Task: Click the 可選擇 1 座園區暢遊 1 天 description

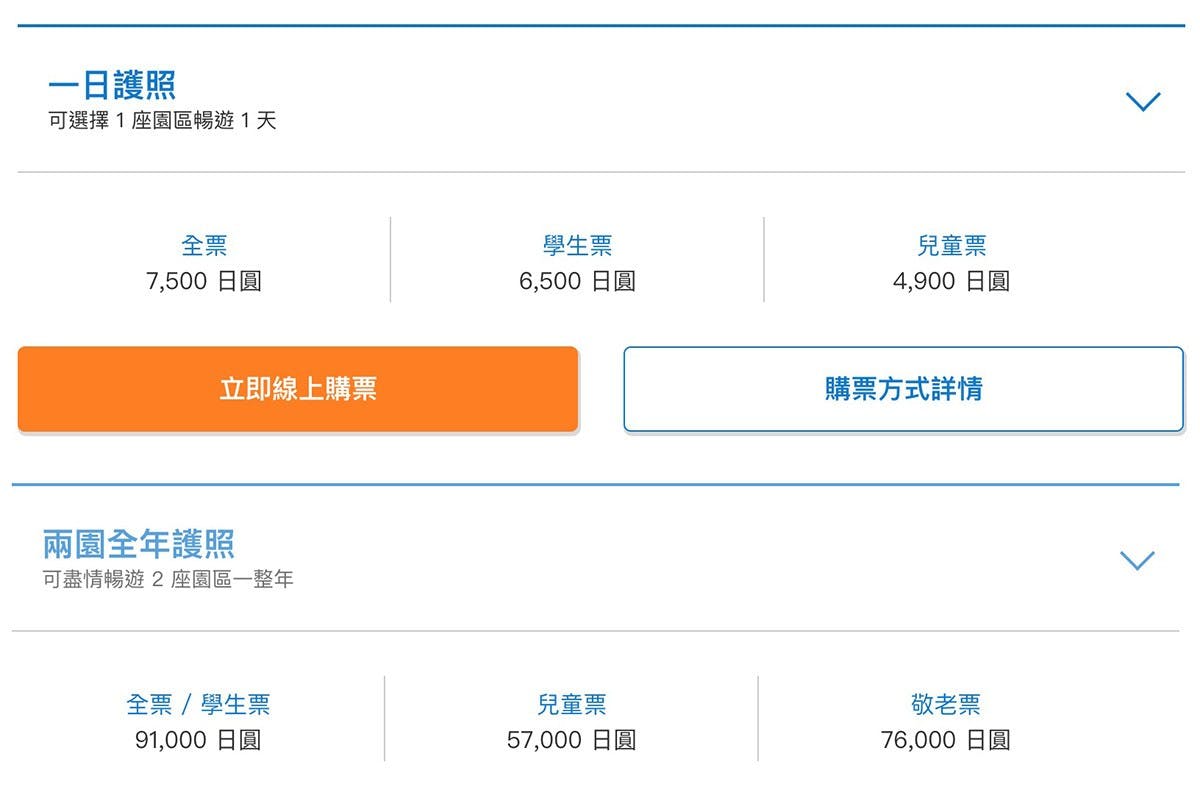Action: click(x=162, y=121)
